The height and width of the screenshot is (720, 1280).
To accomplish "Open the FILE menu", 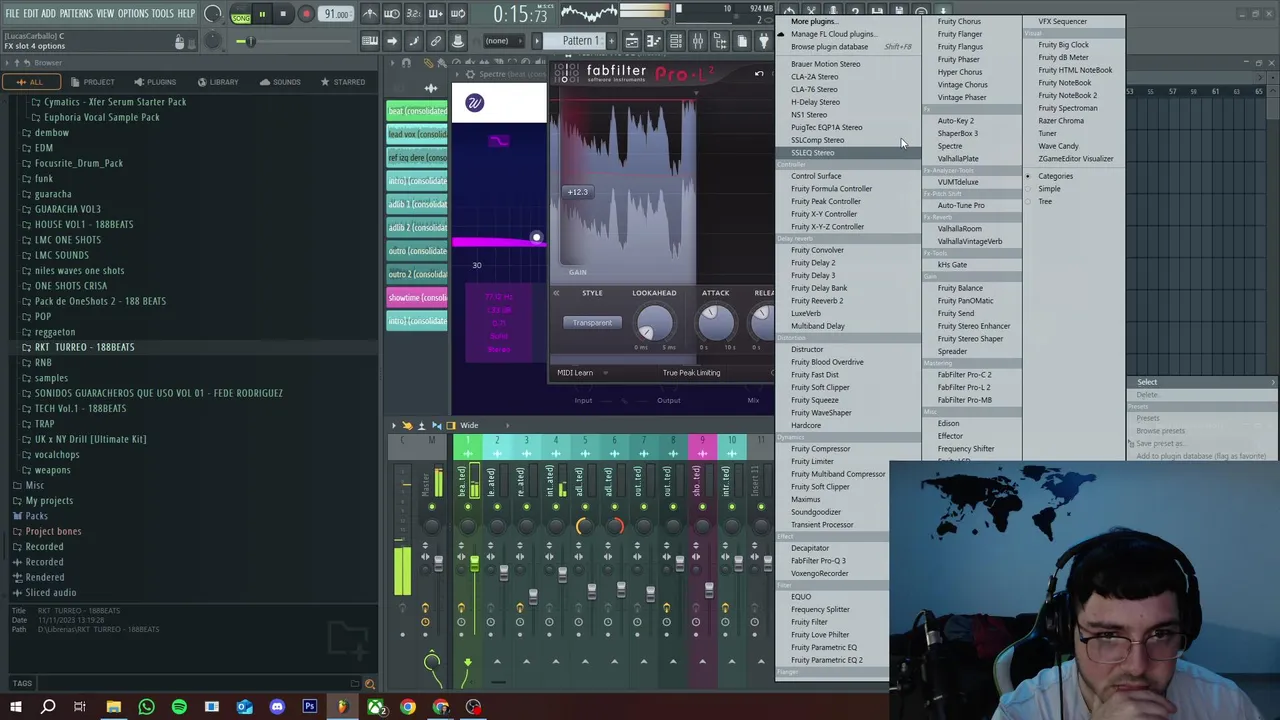I will (12, 13).
